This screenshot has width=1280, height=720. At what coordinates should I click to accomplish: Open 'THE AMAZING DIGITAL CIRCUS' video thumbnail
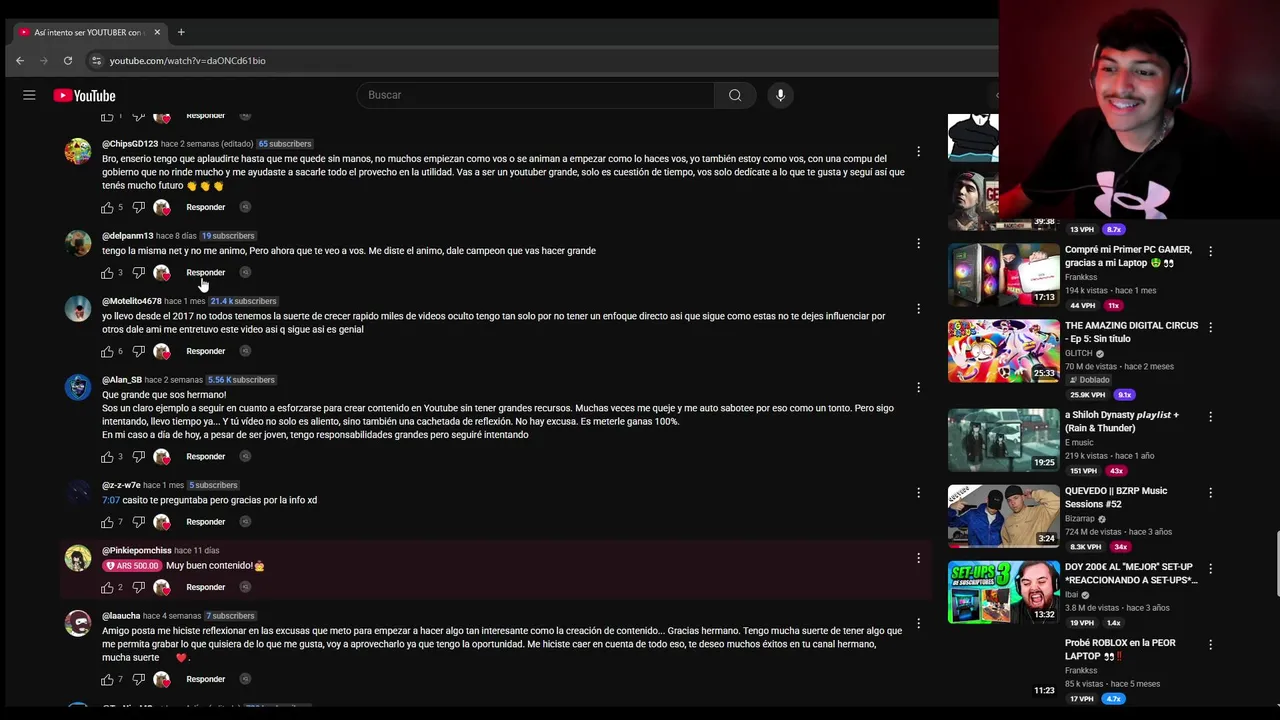click(1003, 350)
